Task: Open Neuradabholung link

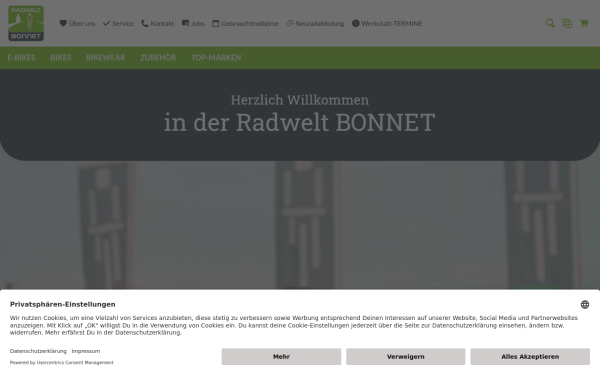Action: [x=315, y=23]
